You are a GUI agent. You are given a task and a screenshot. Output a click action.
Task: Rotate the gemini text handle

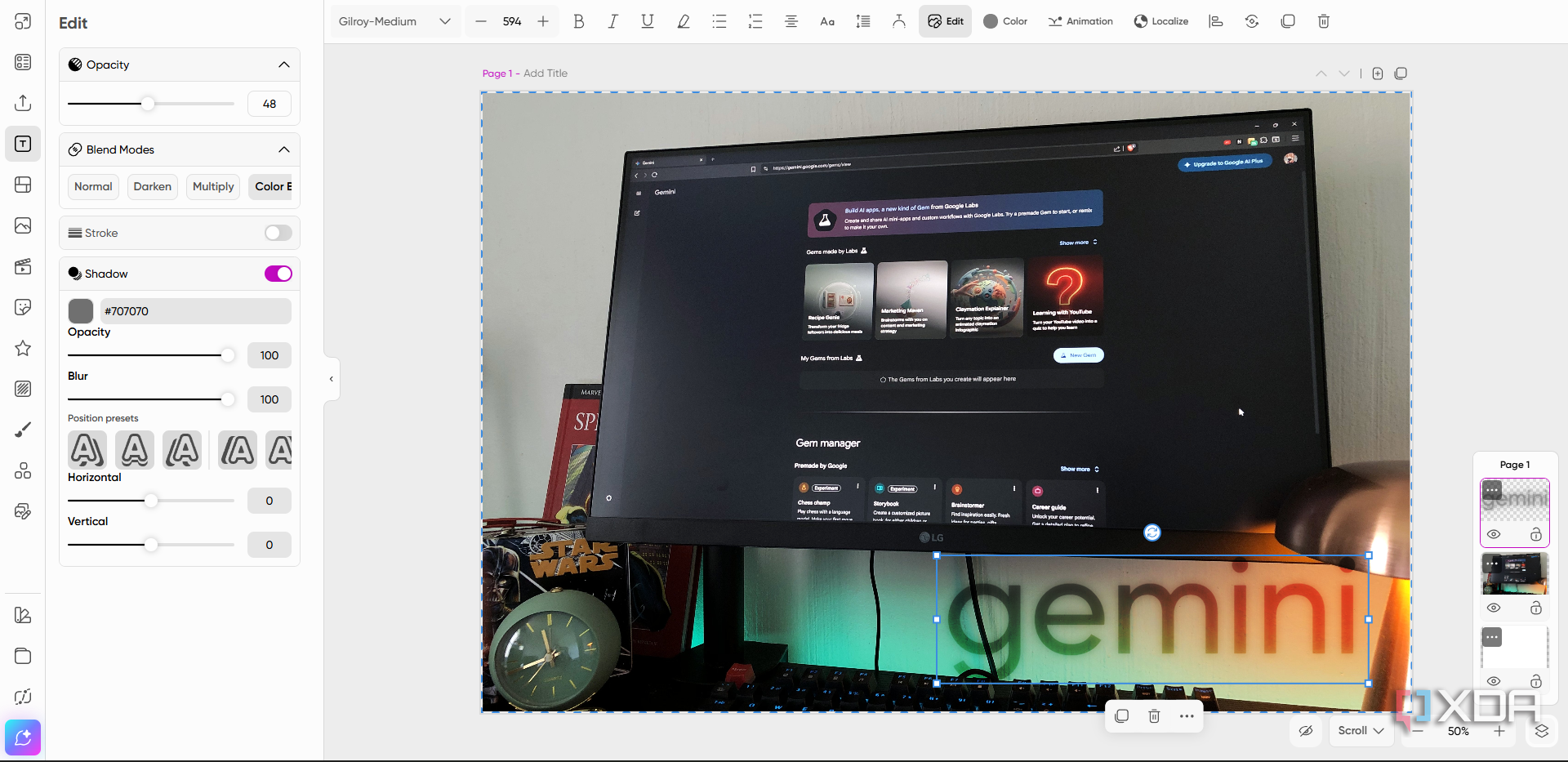tap(1152, 533)
